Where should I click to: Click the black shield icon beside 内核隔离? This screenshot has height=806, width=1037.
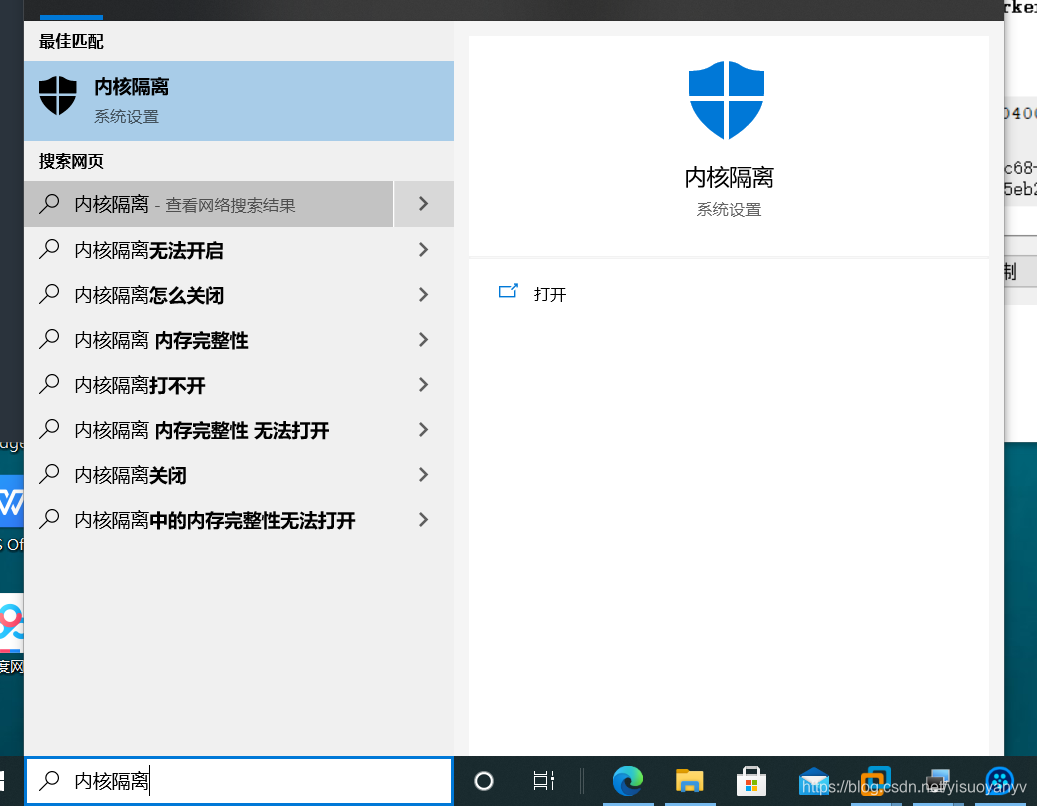pyautogui.click(x=58, y=95)
